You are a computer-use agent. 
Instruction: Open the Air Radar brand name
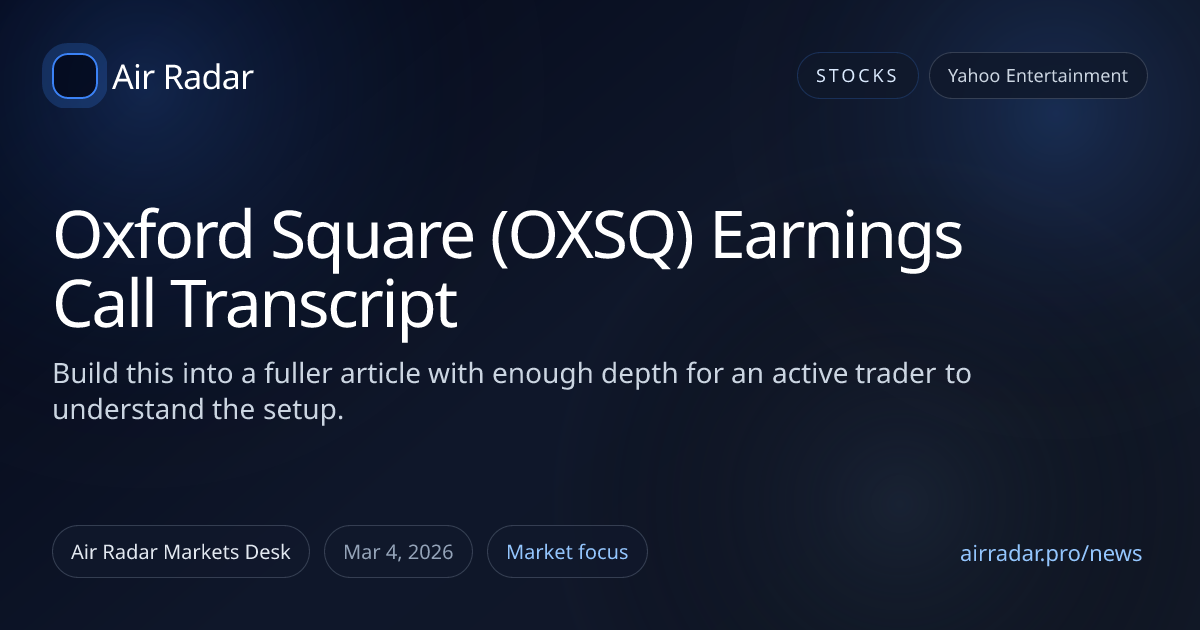click(x=183, y=77)
